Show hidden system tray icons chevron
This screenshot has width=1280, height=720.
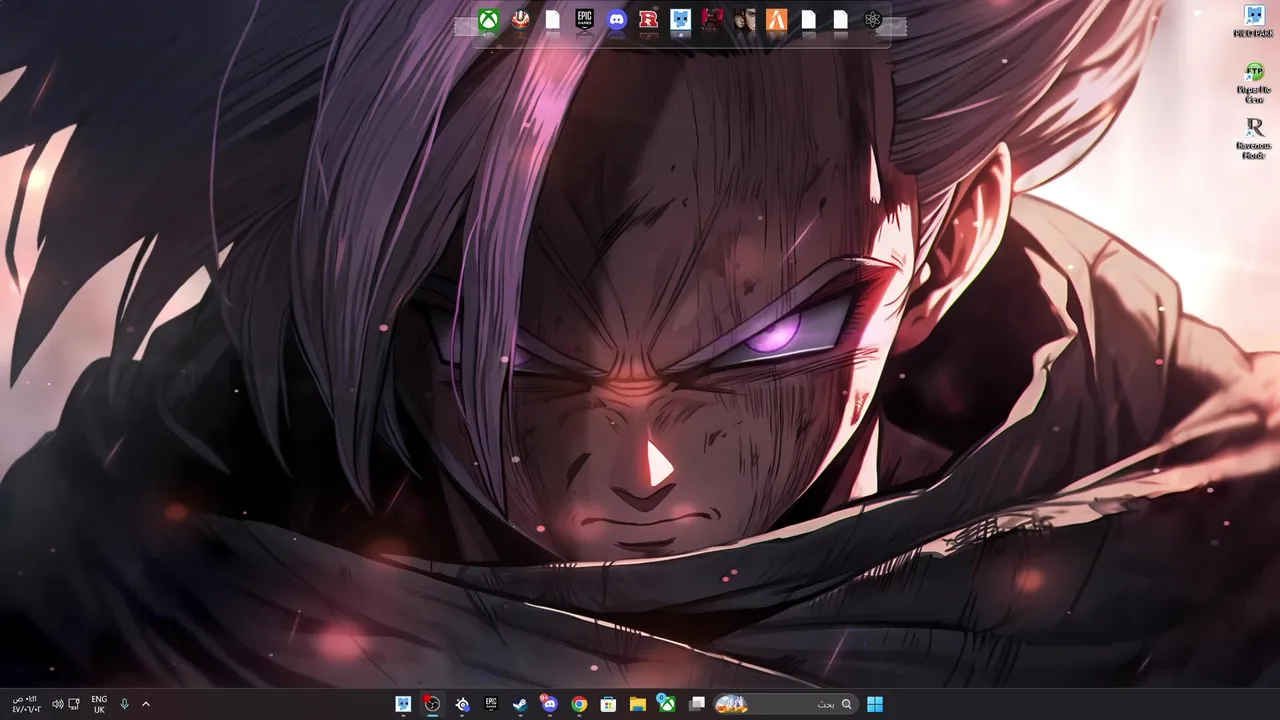click(x=146, y=704)
